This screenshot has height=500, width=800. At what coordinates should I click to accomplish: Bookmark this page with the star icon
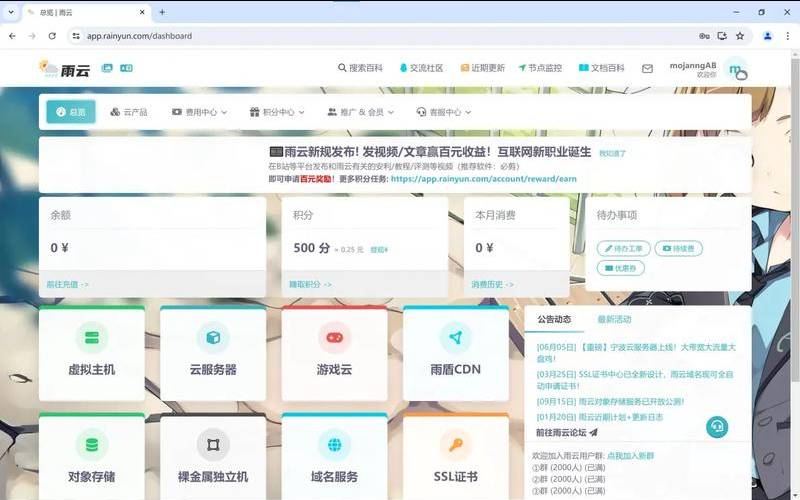click(740, 36)
